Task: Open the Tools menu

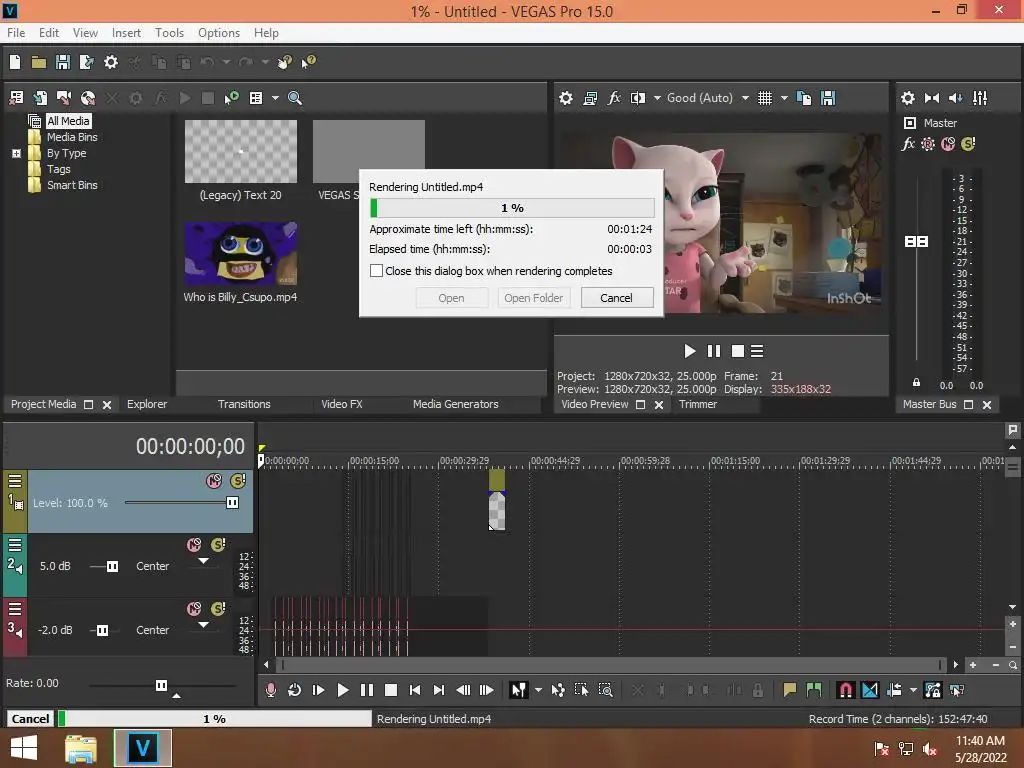Action: click(x=169, y=33)
